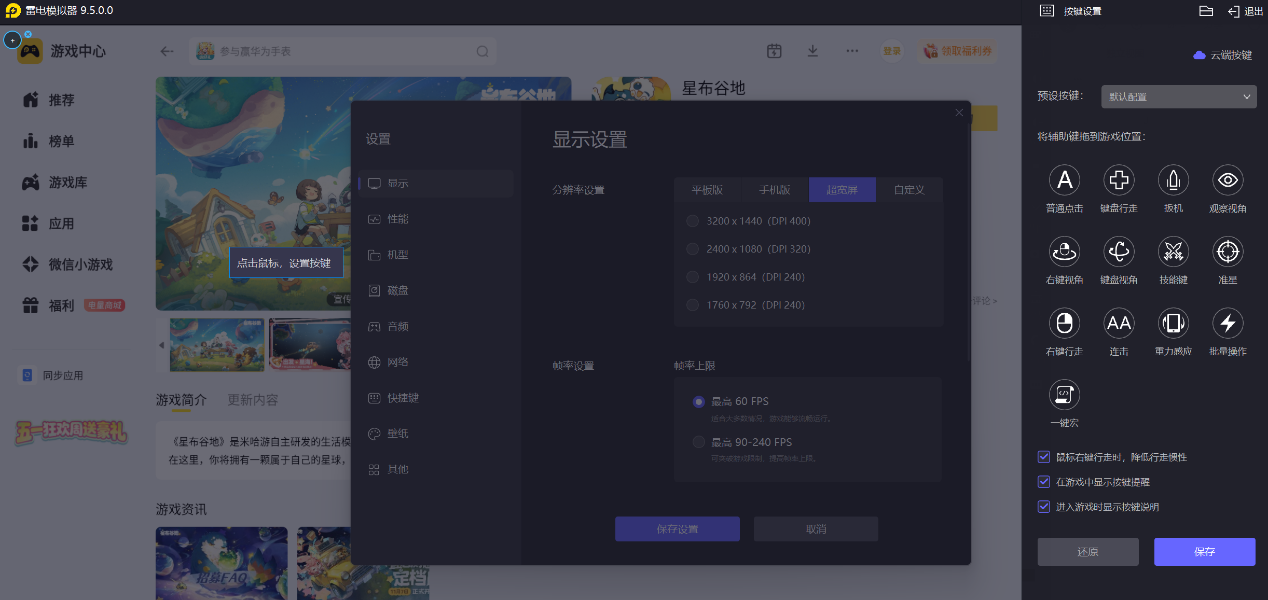Click 领取福利券 coupon button
The width and height of the screenshot is (1268, 600).
point(957,51)
